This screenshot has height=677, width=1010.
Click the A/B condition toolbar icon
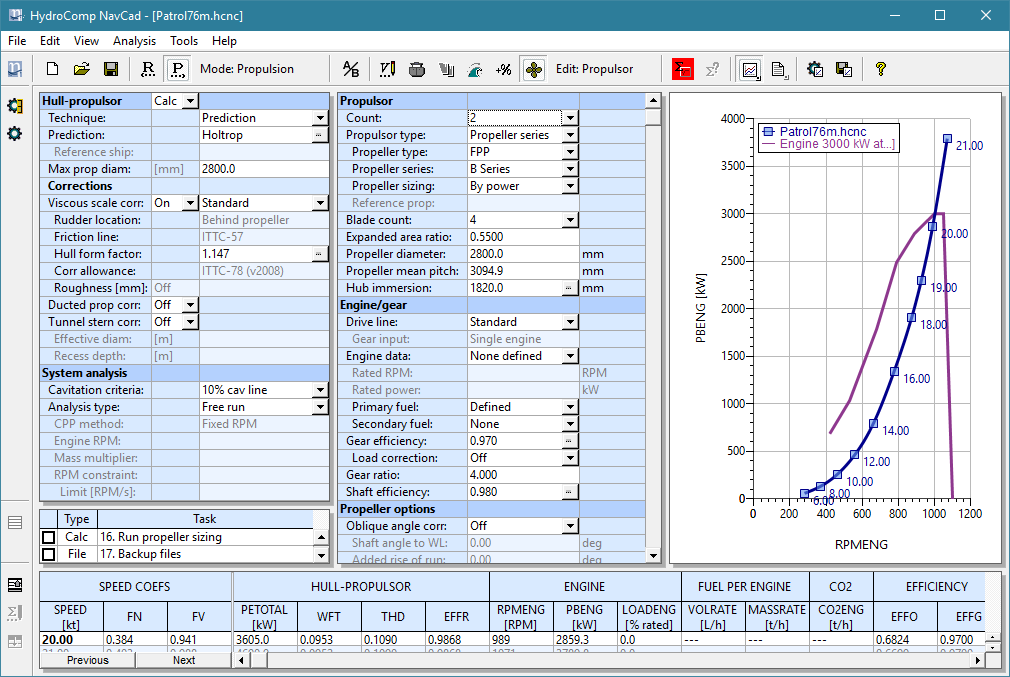(351, 69)
